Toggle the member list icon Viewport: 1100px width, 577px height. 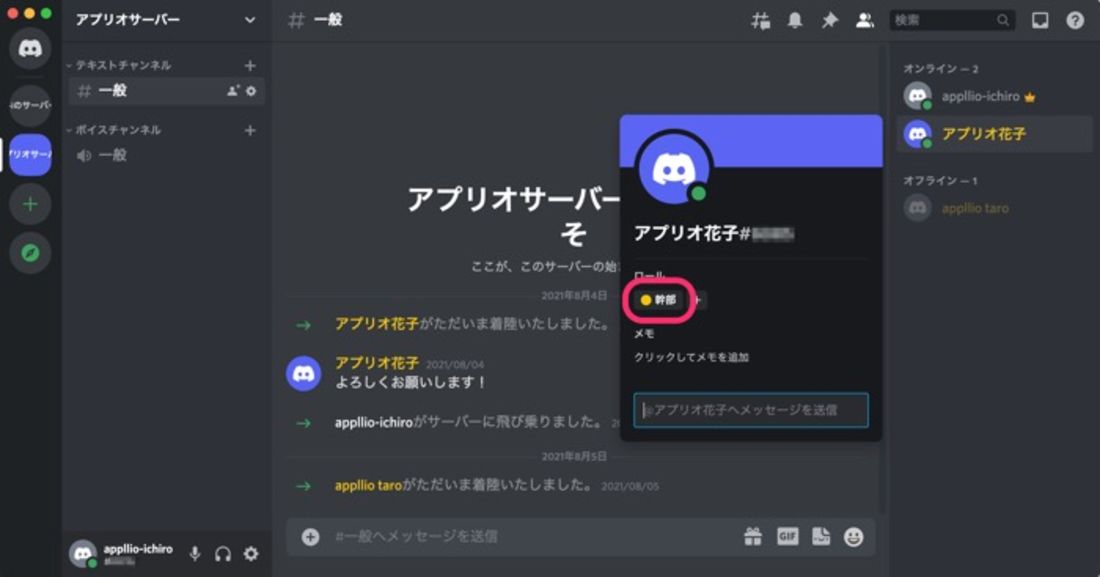[865, 20]
